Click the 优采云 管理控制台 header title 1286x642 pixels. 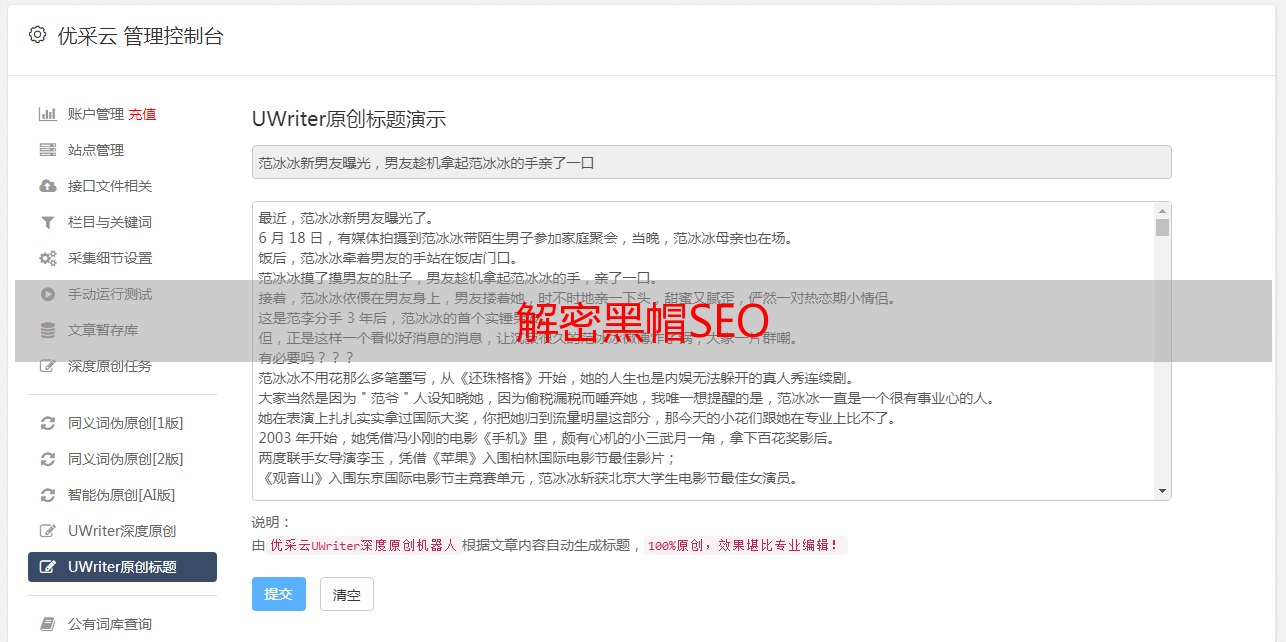coord(141,36)
